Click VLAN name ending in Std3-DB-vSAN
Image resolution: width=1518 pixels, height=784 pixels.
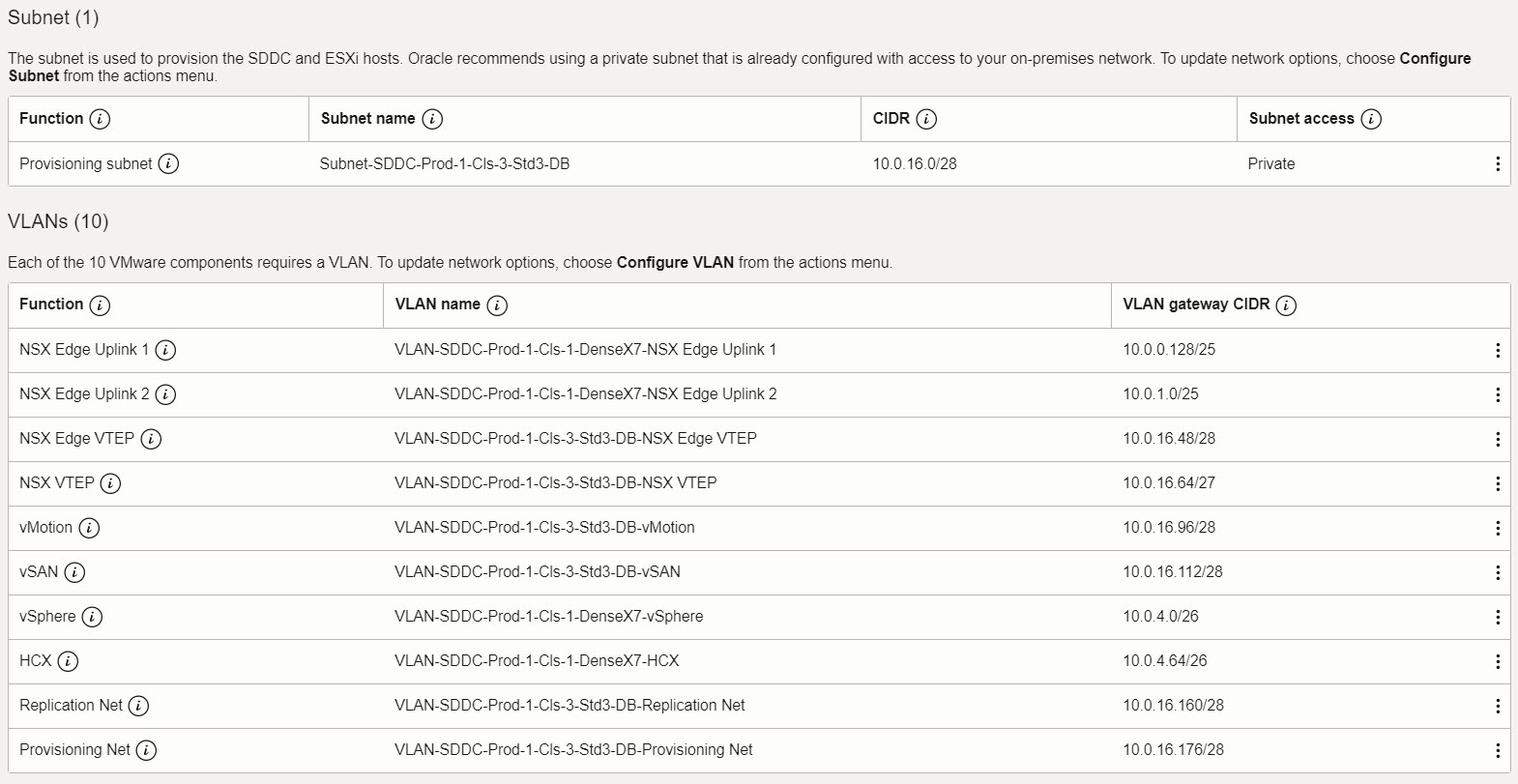(x=538, y=571)
